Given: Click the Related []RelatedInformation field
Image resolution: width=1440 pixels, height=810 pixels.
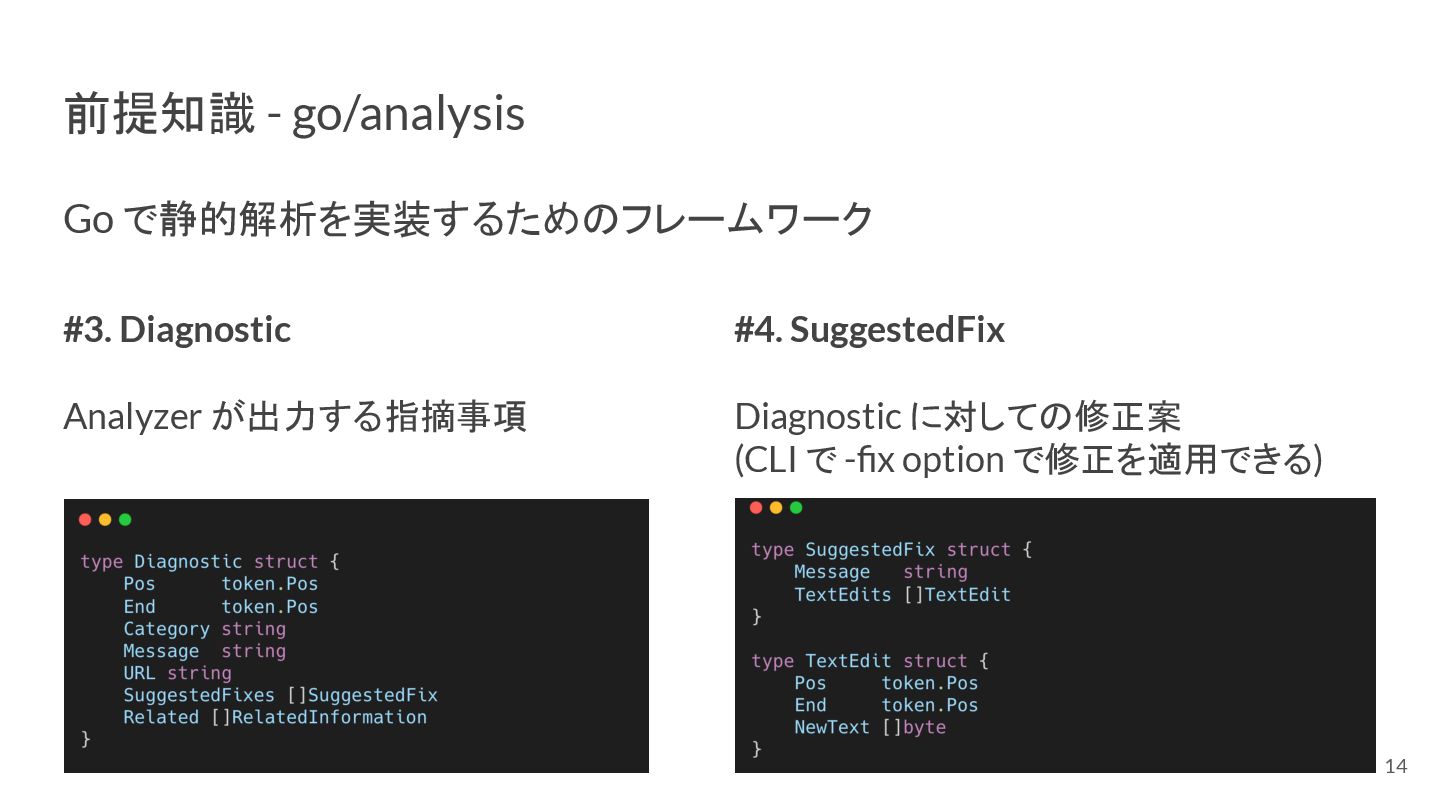Looking at the screenshot, I should pyautogui.click(x=275, y=717).
